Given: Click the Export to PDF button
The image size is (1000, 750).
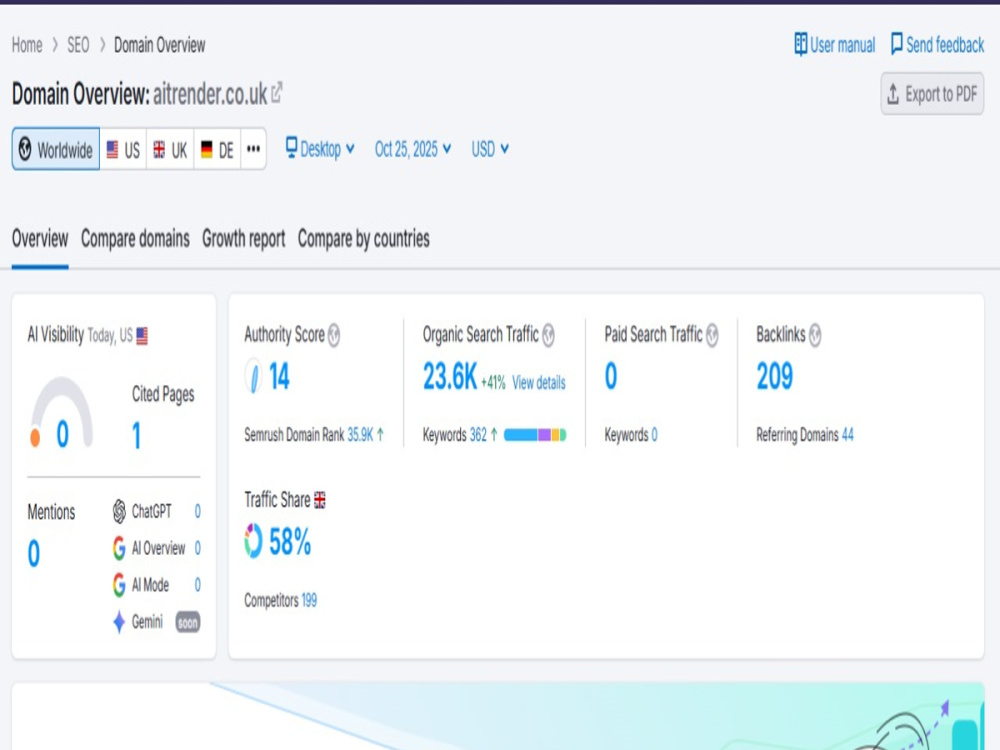Looking at the screenshot, I should 932,94.
